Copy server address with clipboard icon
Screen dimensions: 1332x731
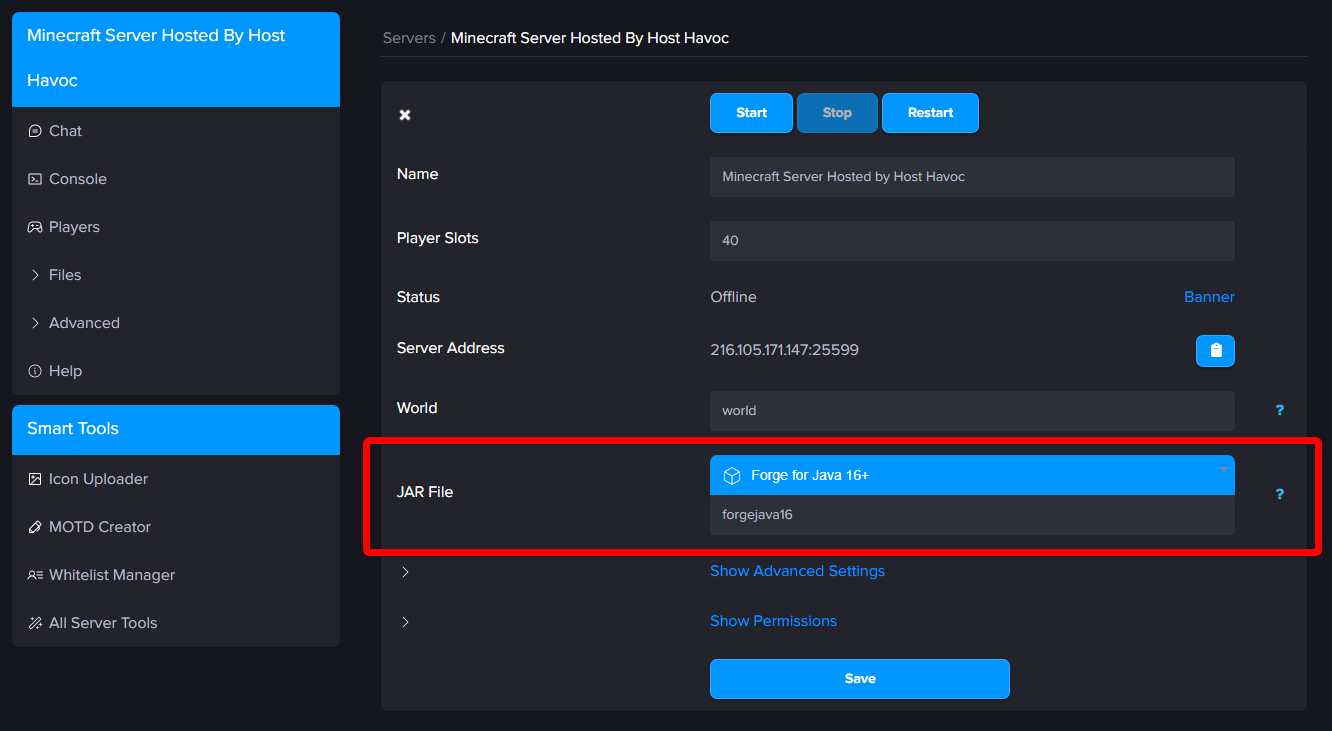[1215, 350]
